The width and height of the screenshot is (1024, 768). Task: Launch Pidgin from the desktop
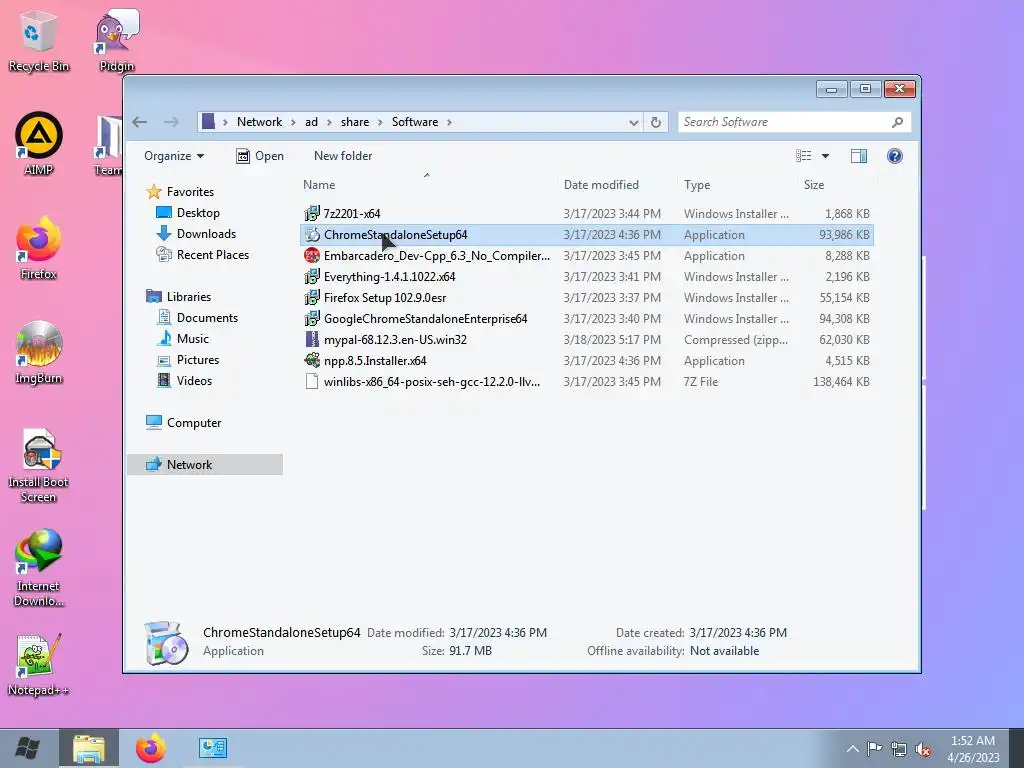(x=117, y=40)
